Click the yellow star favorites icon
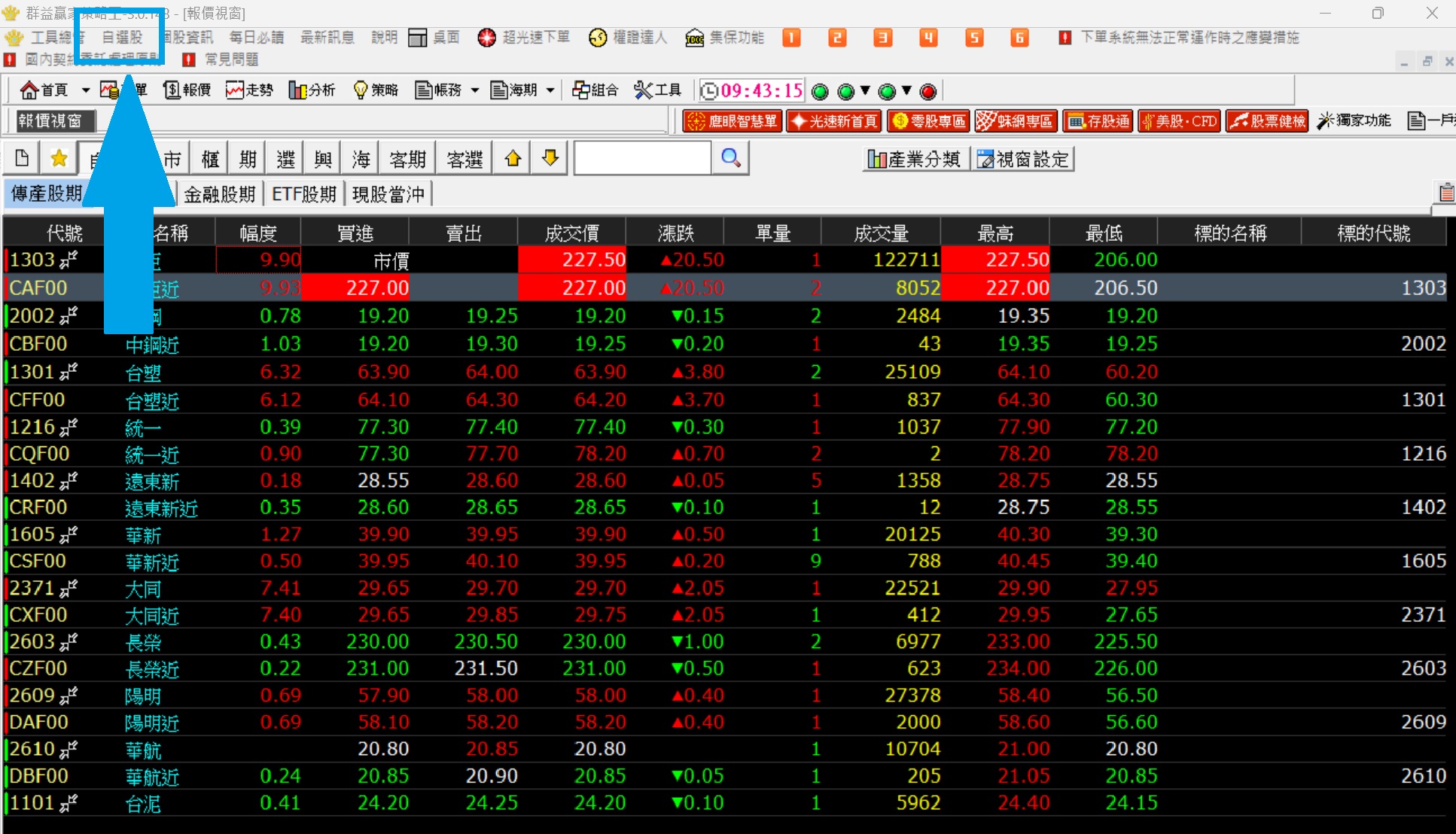 pyautogui.click(x=59, y=158)
